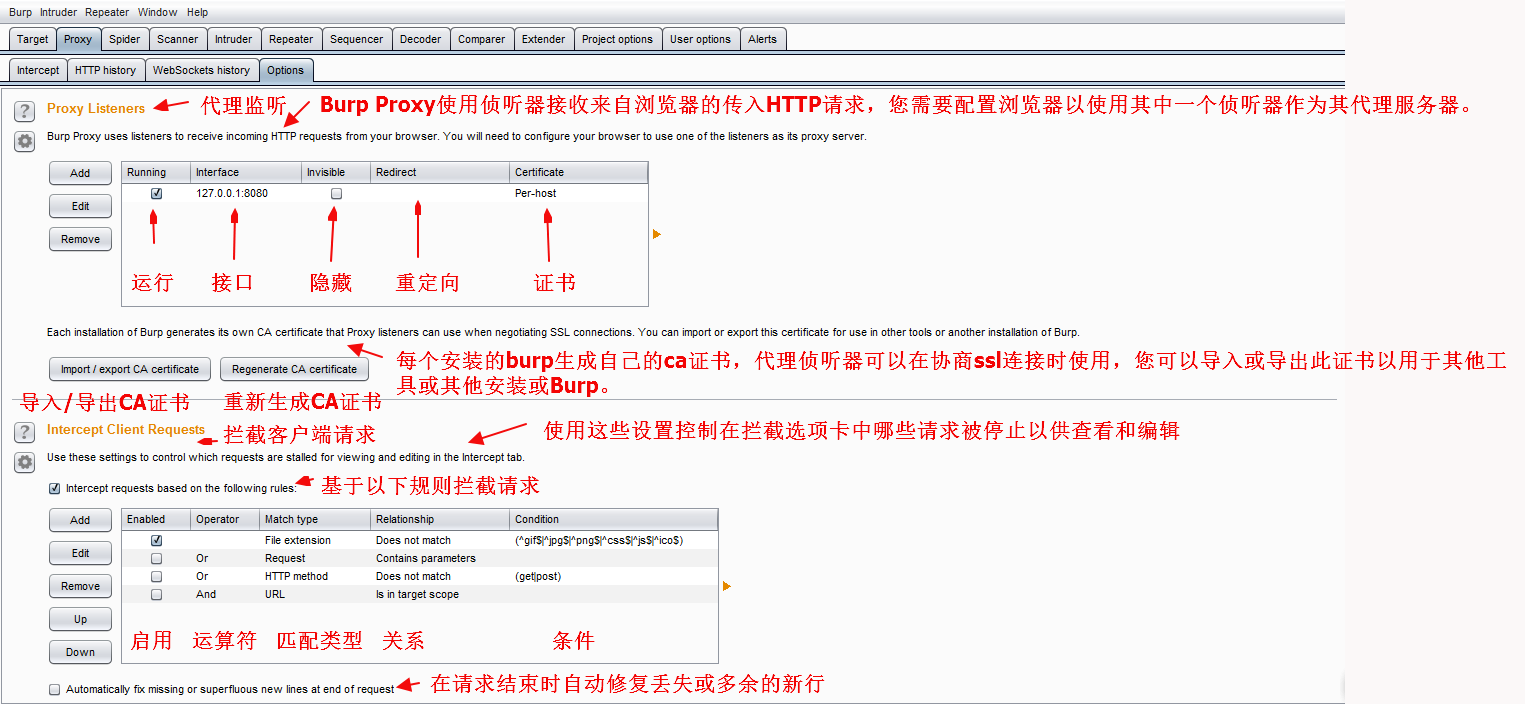Click Regenerate CA certificate
1525x704 pixels.
294,369
